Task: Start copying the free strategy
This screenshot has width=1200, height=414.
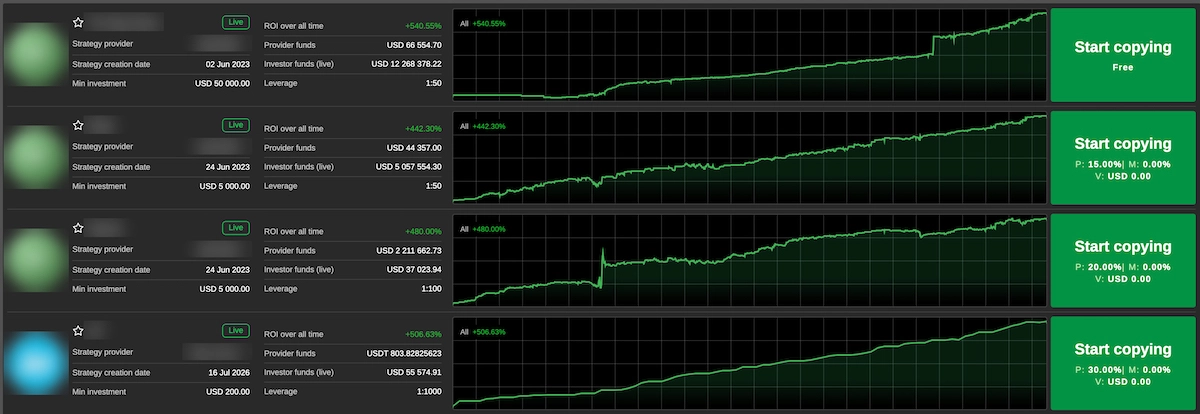Action: [1122, 54]
